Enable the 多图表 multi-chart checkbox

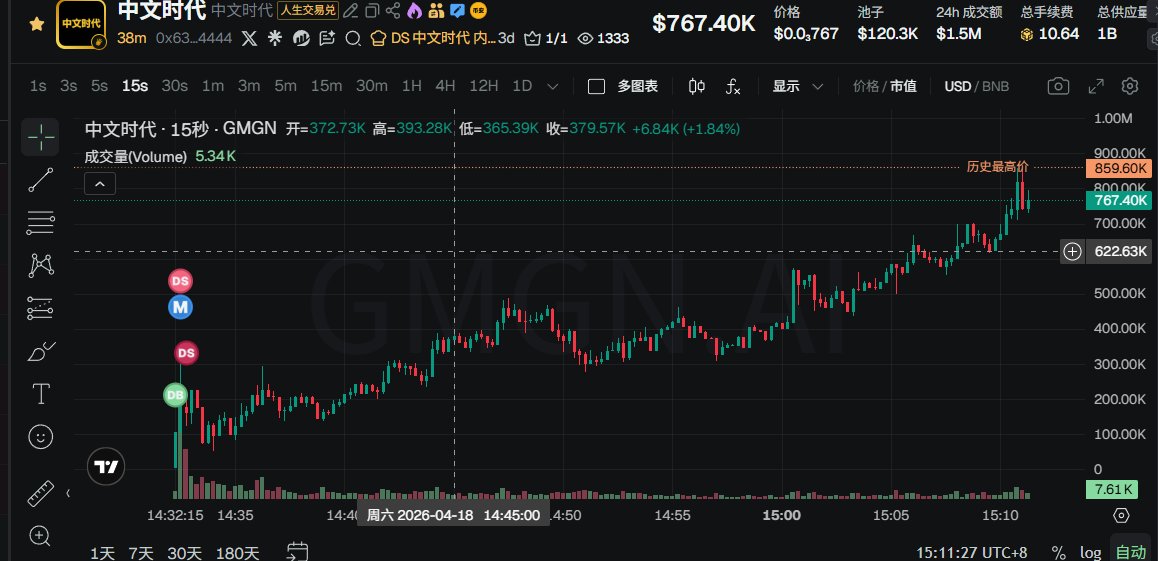(x=596, y=87)
